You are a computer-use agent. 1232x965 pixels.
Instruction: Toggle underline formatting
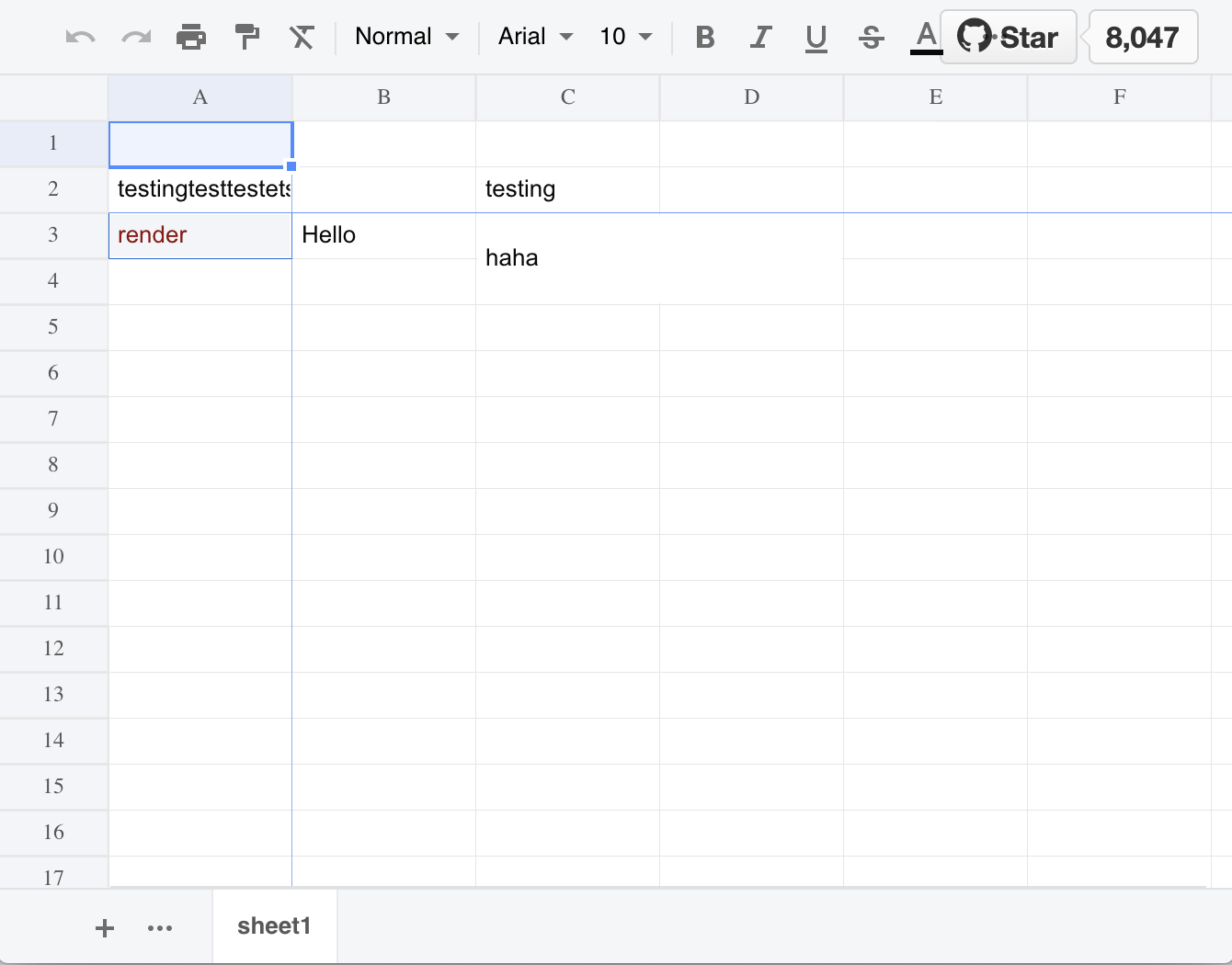(816, 37)
